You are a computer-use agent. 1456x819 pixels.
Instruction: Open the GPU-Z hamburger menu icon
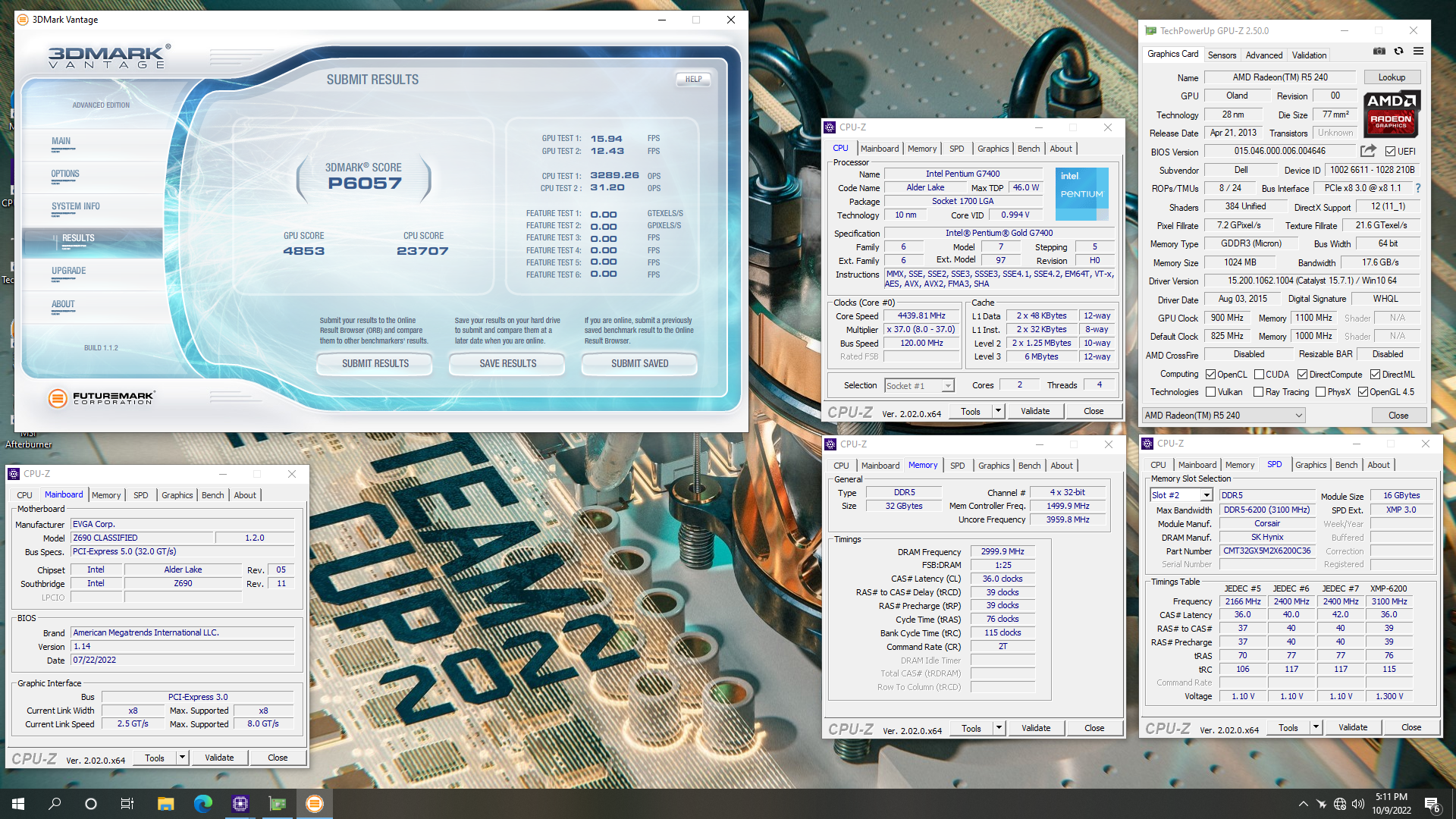(x=1418, y=51)
